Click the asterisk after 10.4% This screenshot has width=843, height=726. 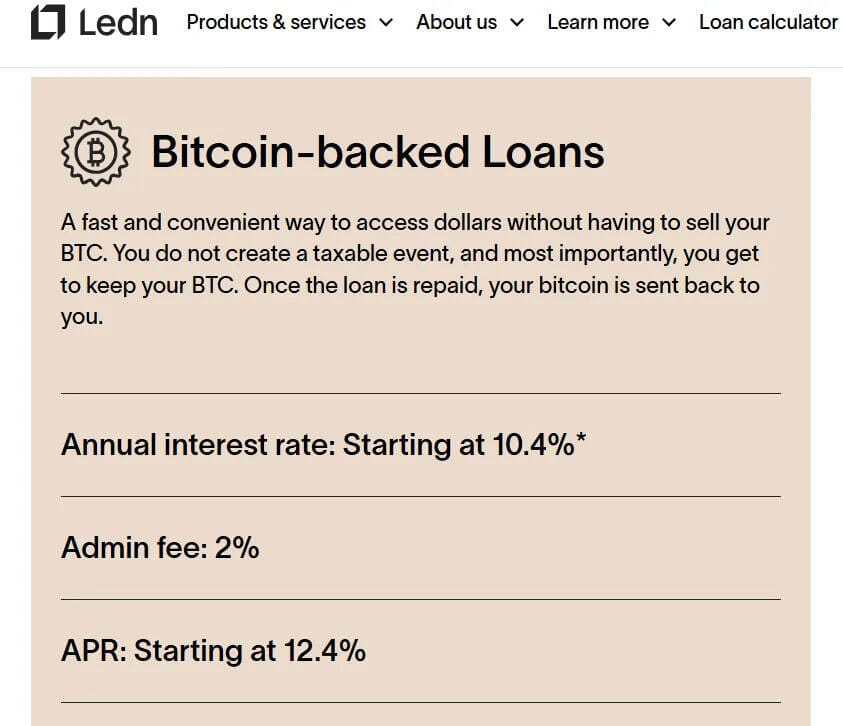(580, 438)
